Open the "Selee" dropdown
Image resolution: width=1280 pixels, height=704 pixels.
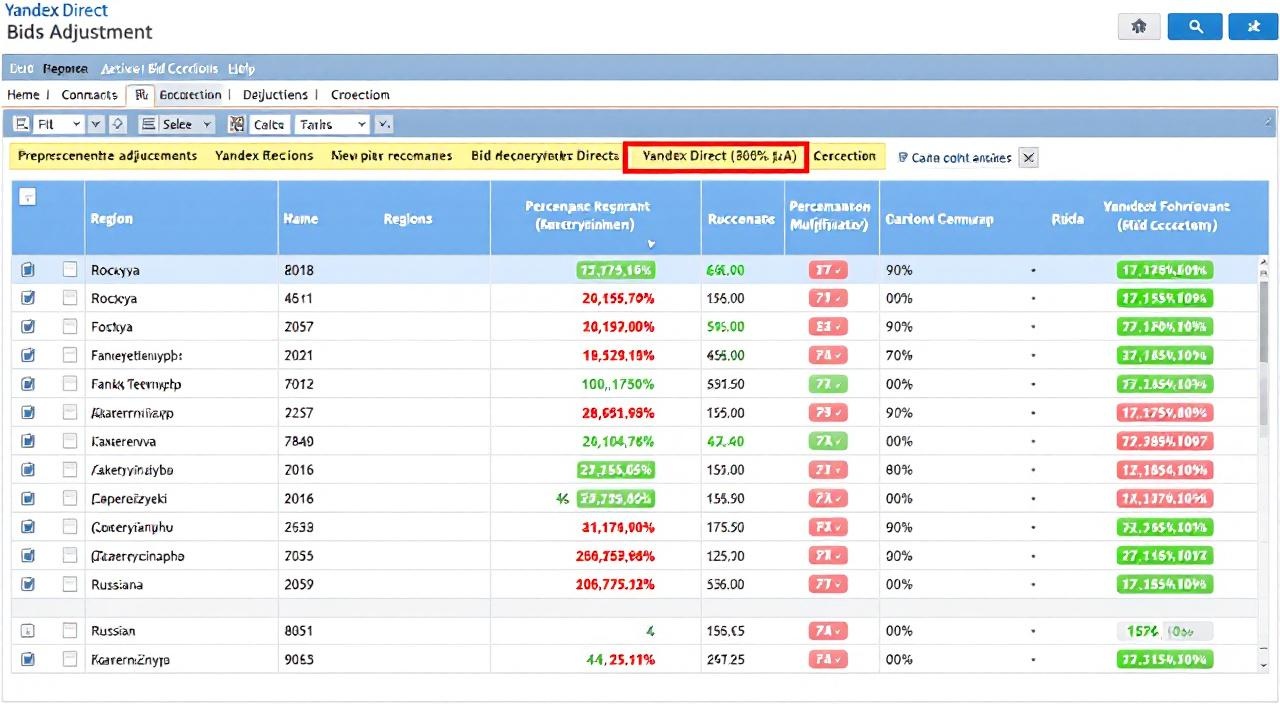pos(187,124)
